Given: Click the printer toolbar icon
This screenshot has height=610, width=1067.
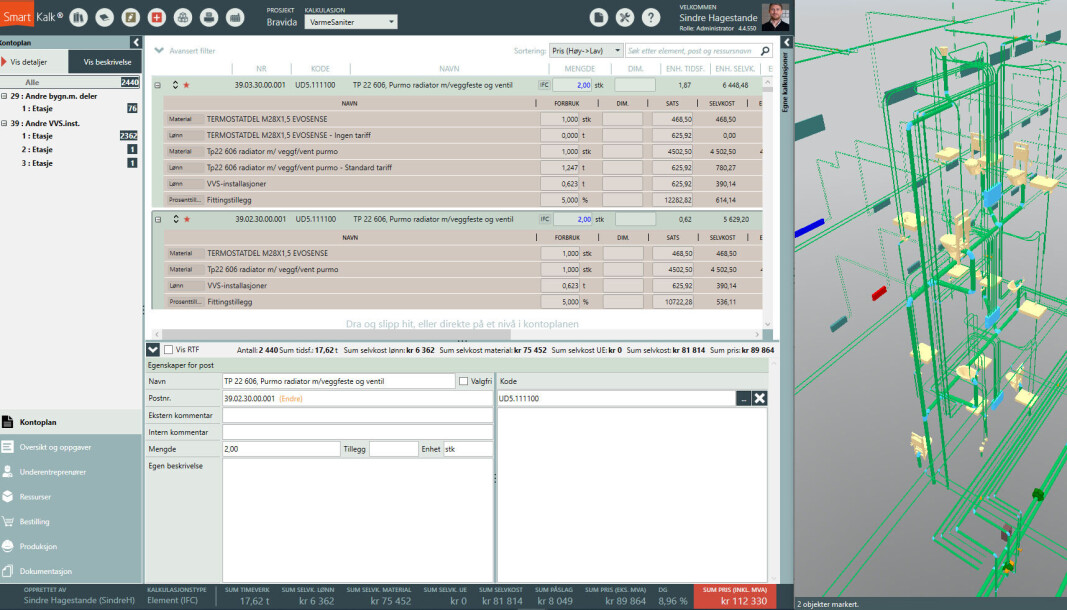Looking at the screenshot, I should click(209, 17).
